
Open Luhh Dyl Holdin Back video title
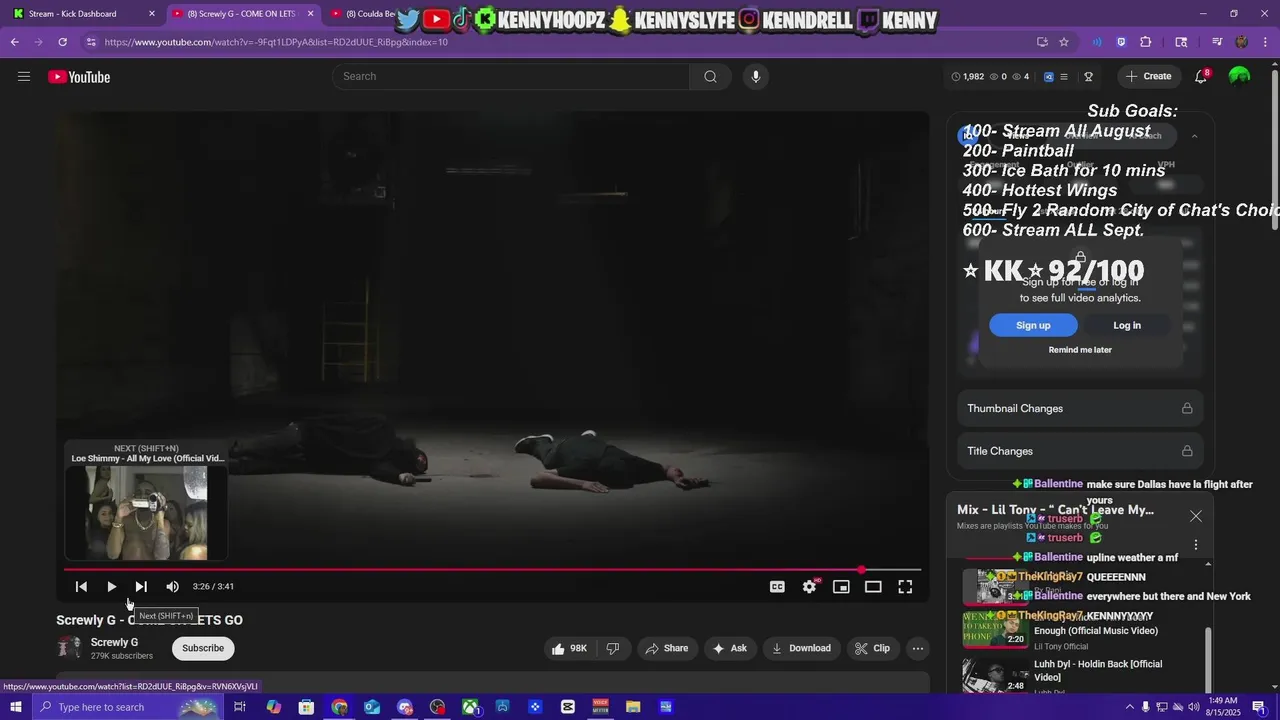coord(1098,671)
